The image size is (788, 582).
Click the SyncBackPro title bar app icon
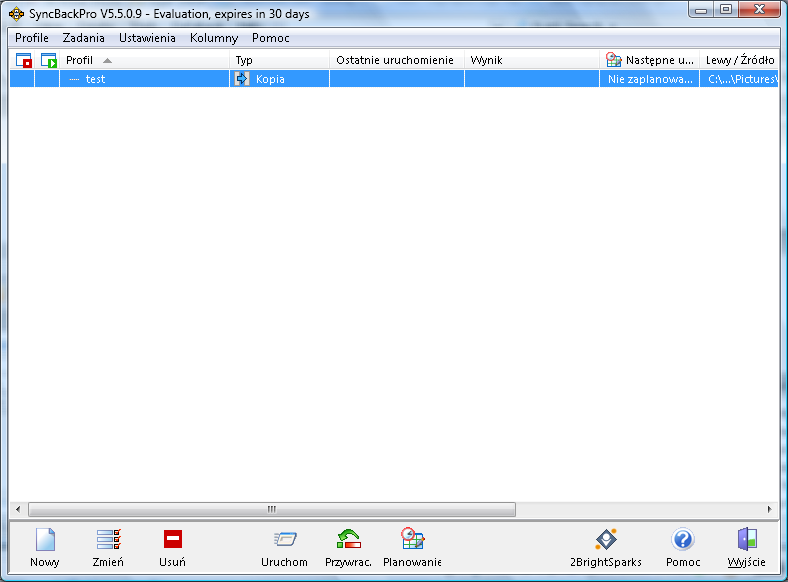click(x=17, y=14)
